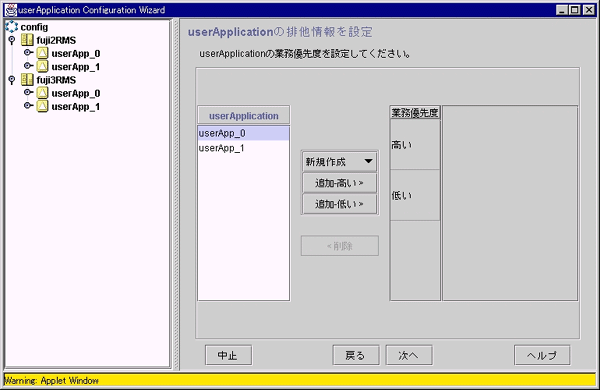Close the Configuration Wizard window
600x390 pixels.
tap(589, 10)
